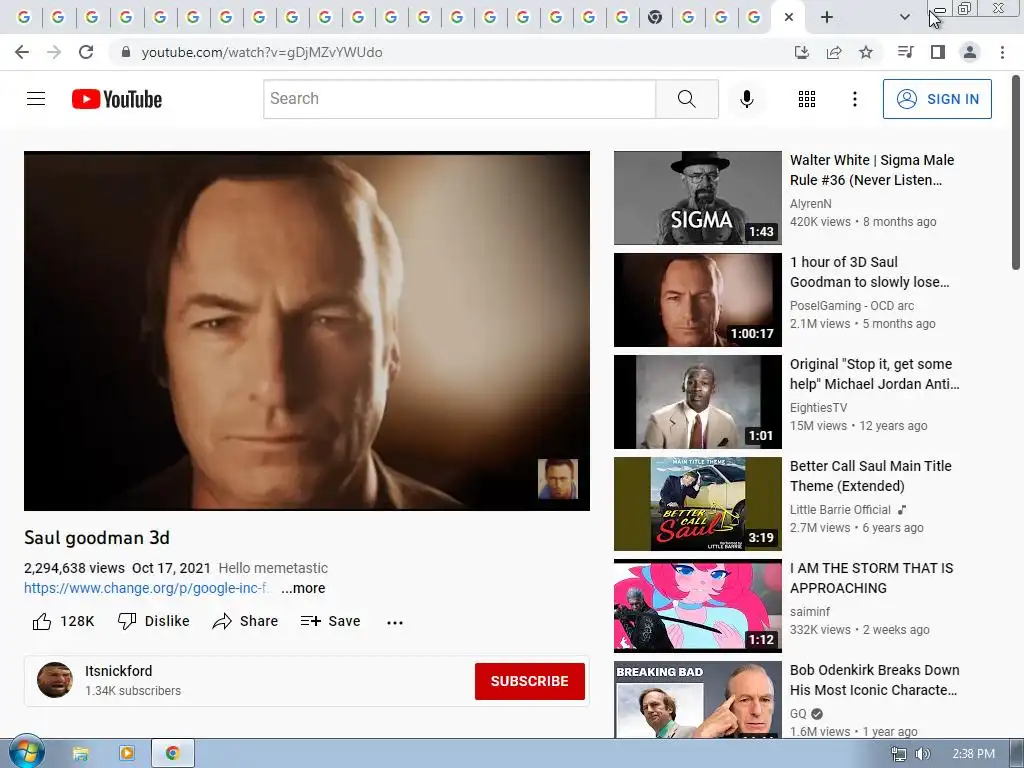Bookmark this page with the star icon
The height and width of the screenshot is (768, 1024).
pos(865,52)
